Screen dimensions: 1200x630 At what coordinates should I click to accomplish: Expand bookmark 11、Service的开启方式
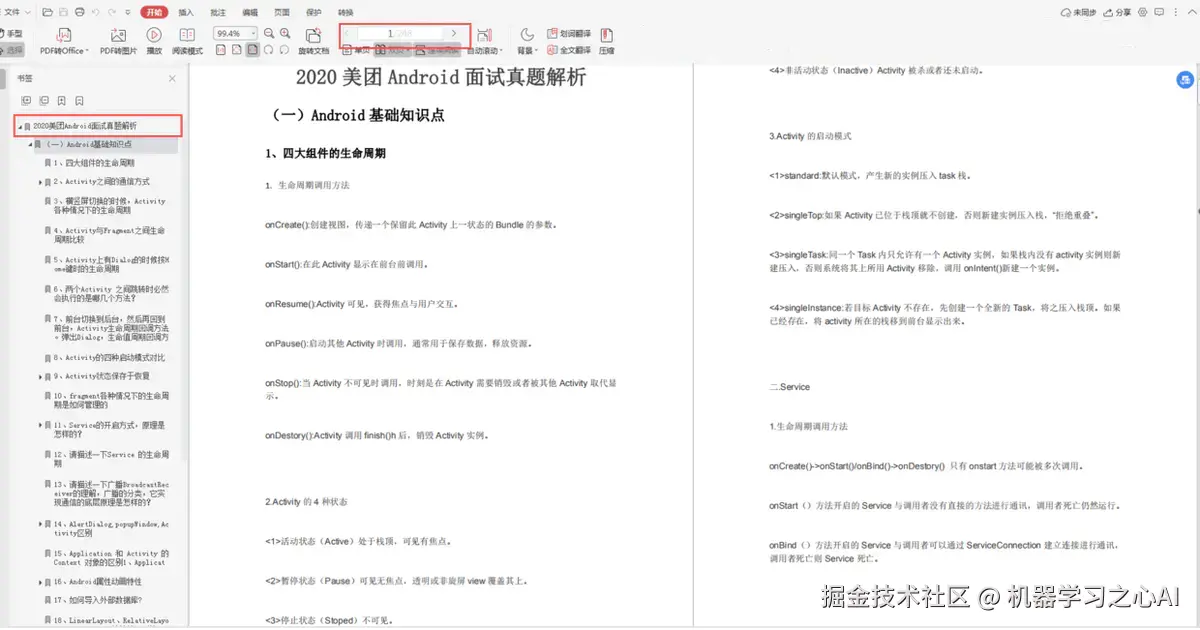(40, 424)
